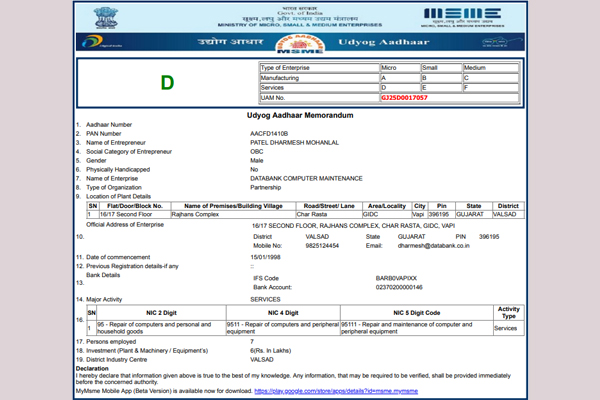
Task: Click the major activity value SERVICES
Action: (265, 299)
